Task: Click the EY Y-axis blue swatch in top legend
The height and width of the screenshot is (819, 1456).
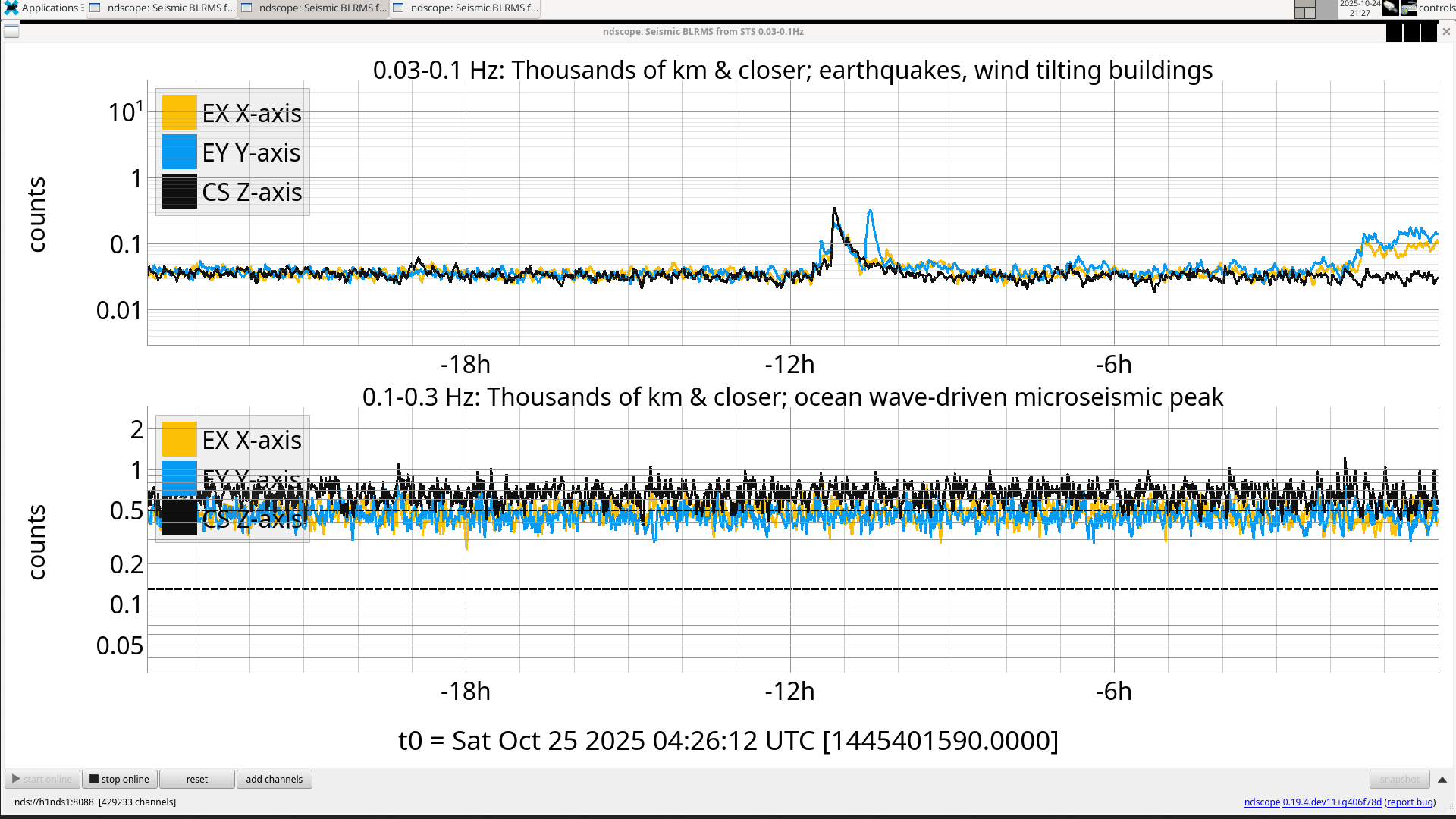Action: click(x=179, y=152)
